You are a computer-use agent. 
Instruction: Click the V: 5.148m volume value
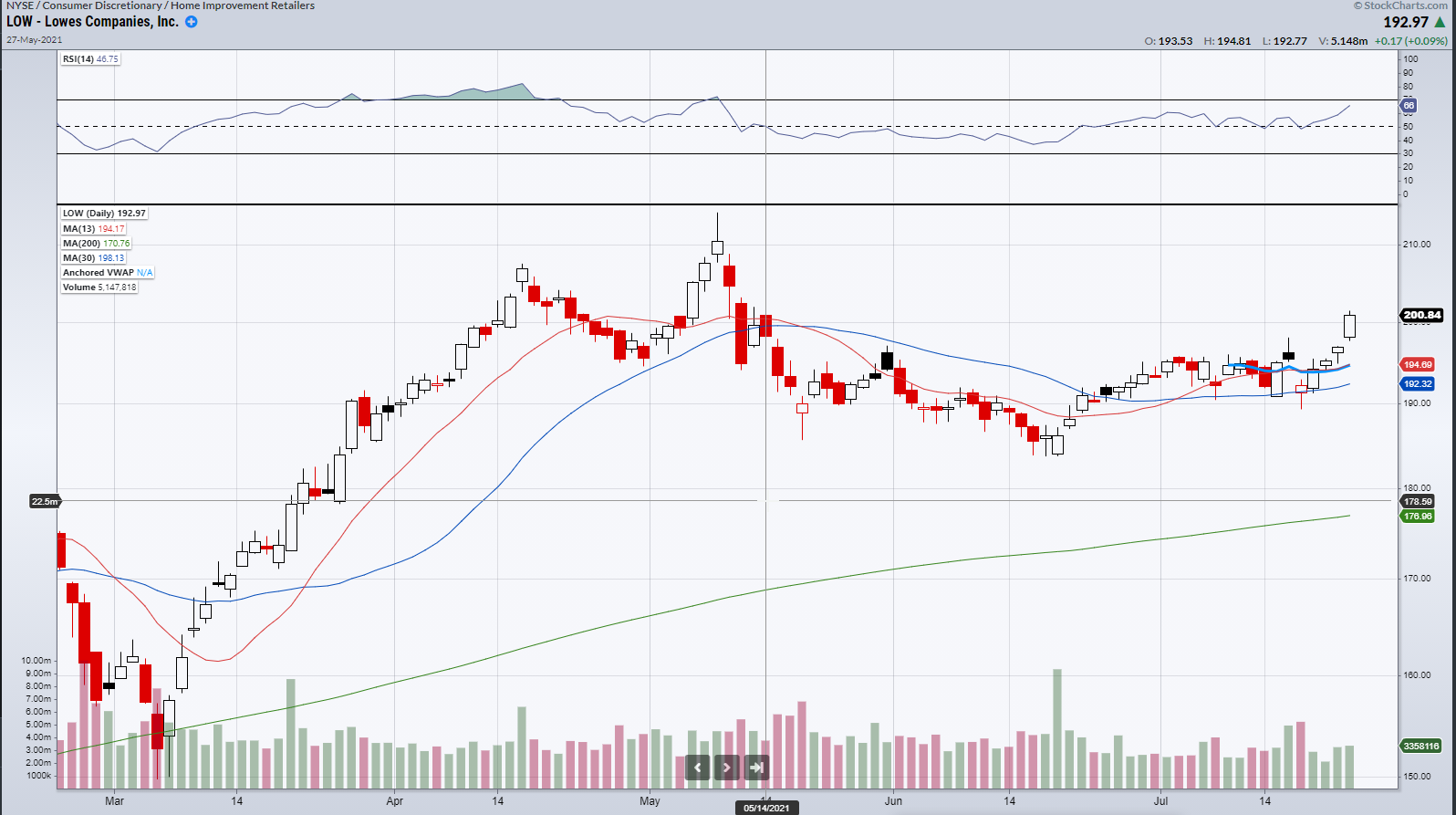pyautogui.click(x=1343, y=41)
